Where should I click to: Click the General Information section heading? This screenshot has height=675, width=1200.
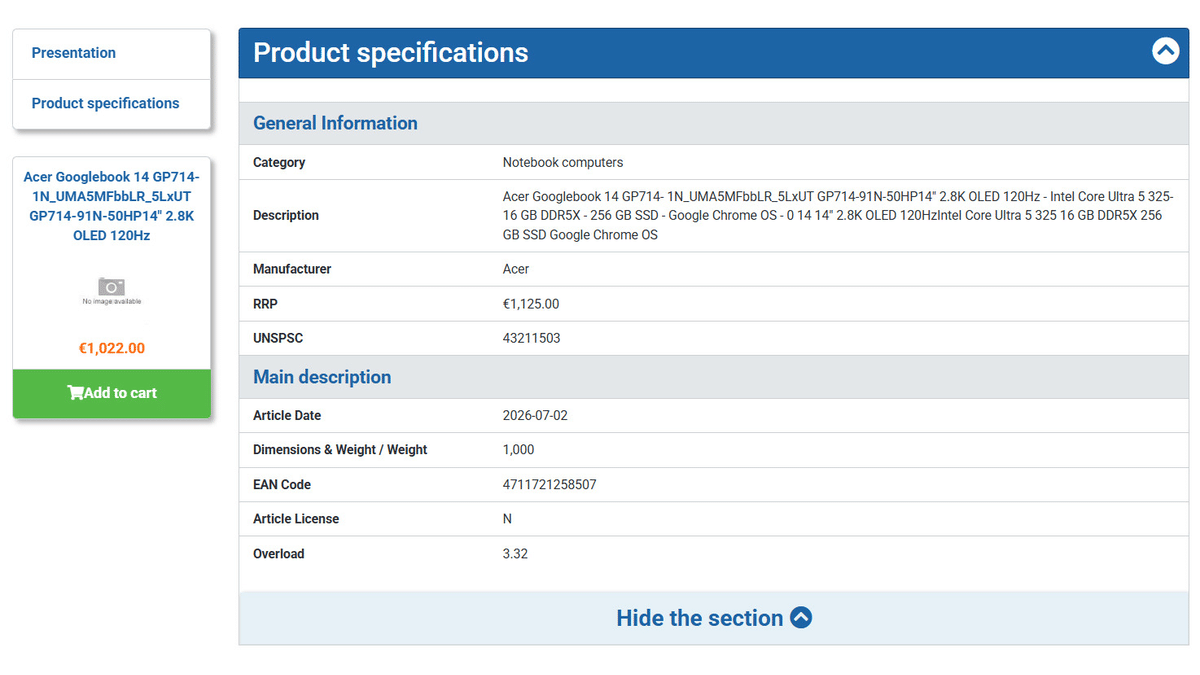(x=335, y=123)
